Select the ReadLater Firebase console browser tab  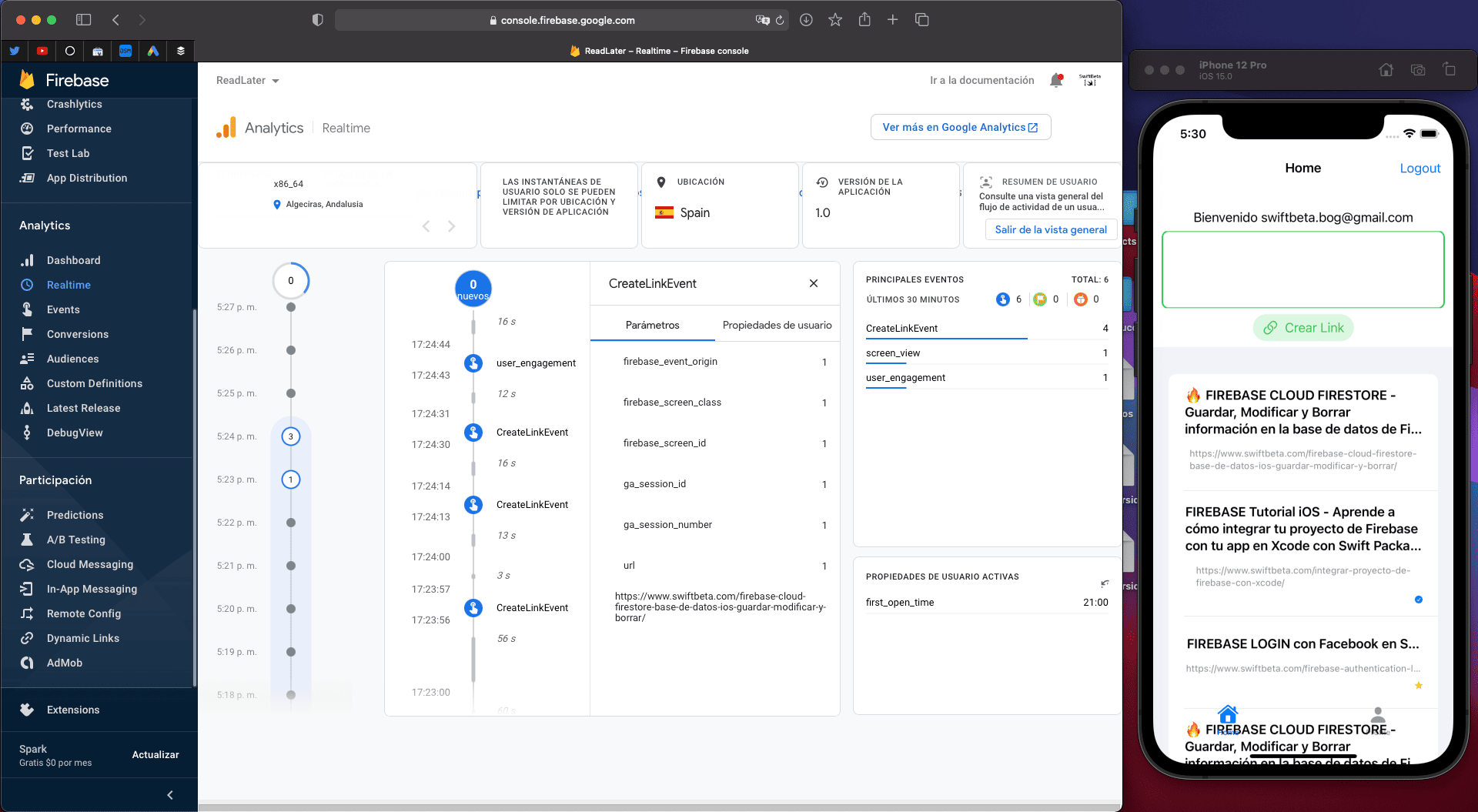[659, 51]
